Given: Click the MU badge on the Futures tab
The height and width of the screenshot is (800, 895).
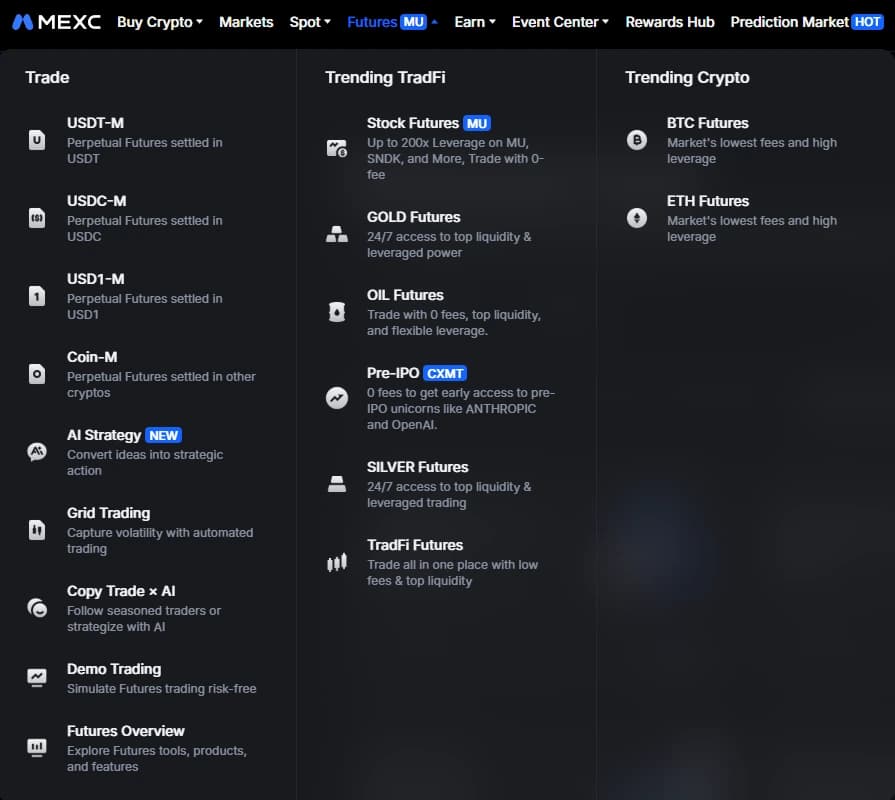Looking at the screenshot, I should 413,22.
